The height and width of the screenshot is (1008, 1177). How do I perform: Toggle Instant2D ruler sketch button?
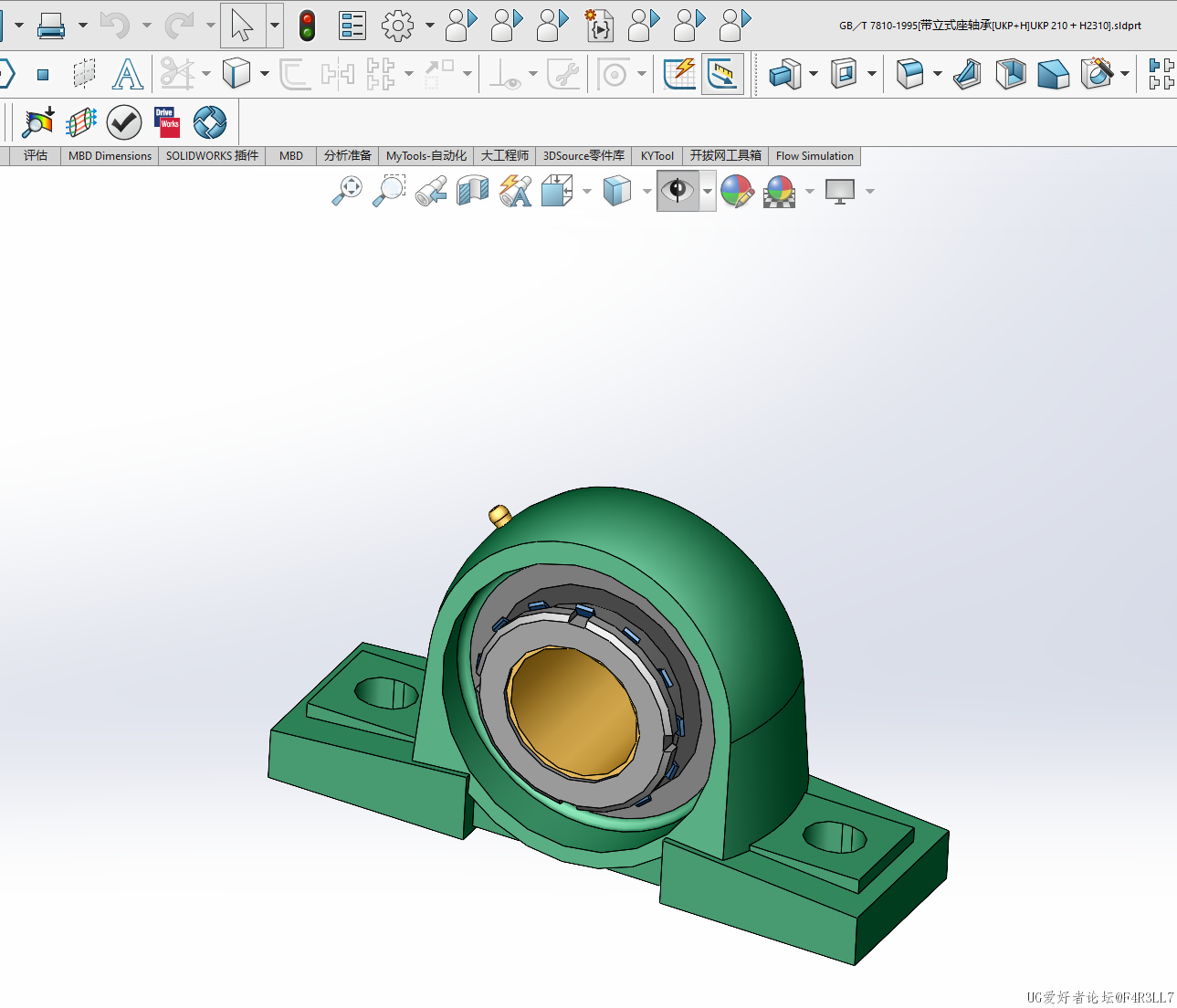[x=723, y=74]
